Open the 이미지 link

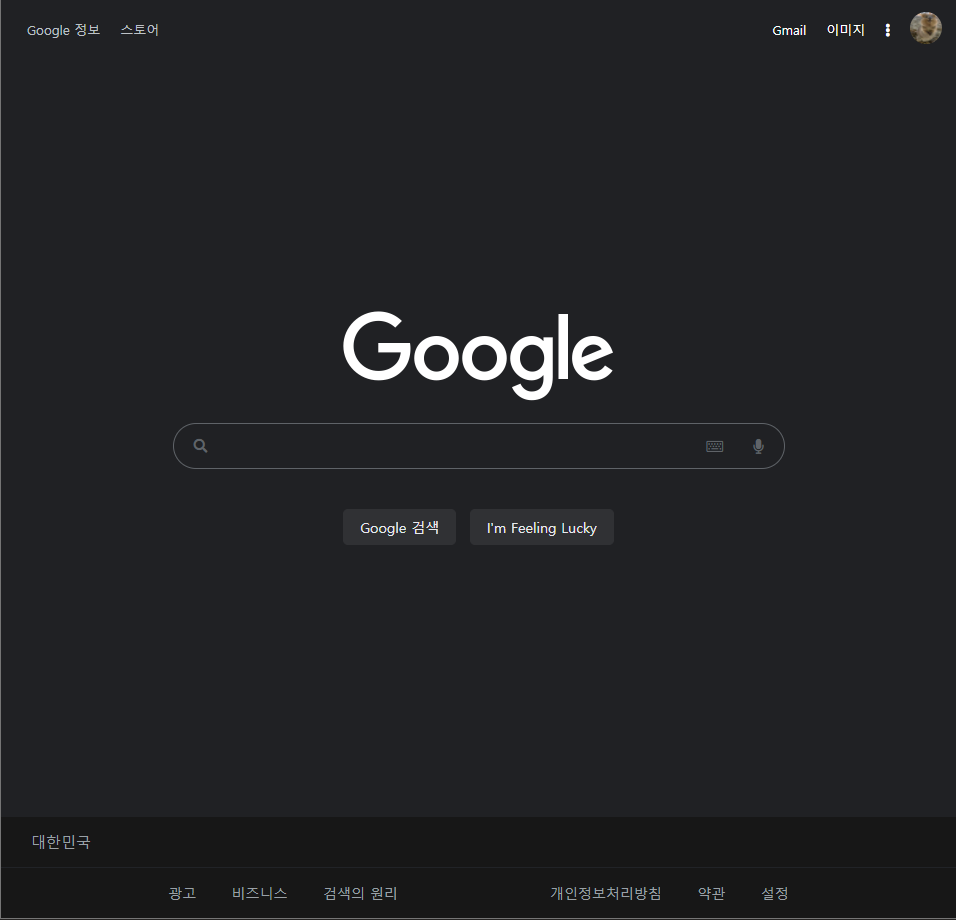click(846, 30)
